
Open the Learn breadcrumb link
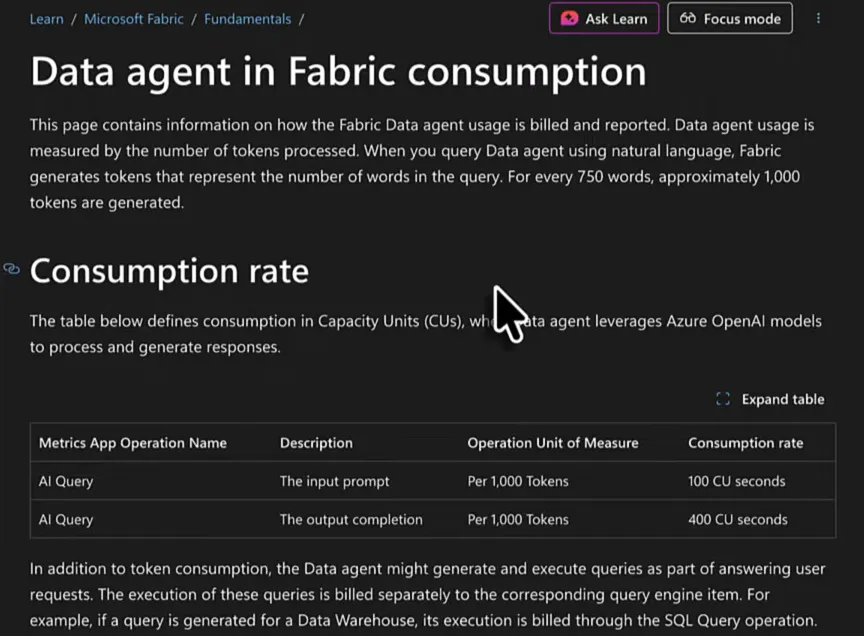point(47,19)
